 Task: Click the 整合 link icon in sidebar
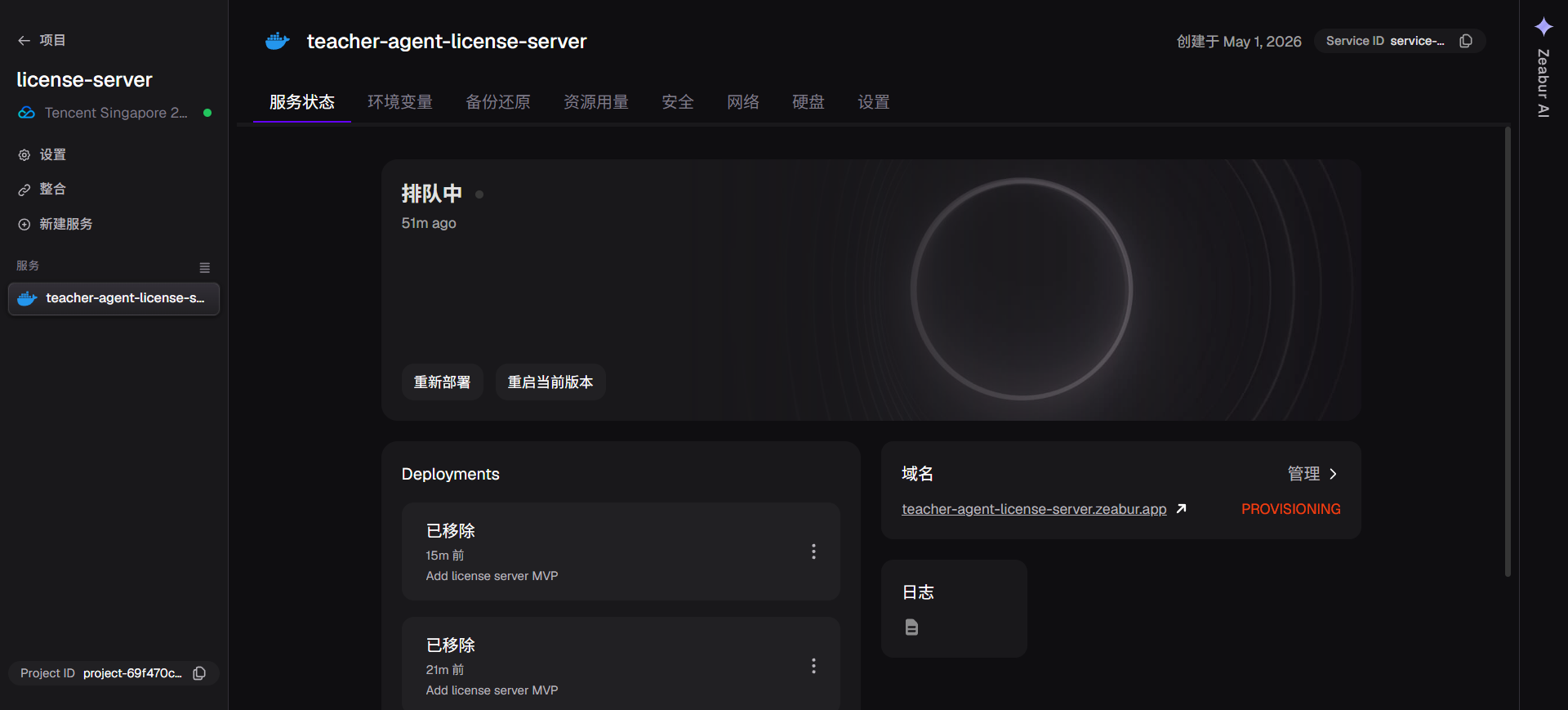click(24, 190)
